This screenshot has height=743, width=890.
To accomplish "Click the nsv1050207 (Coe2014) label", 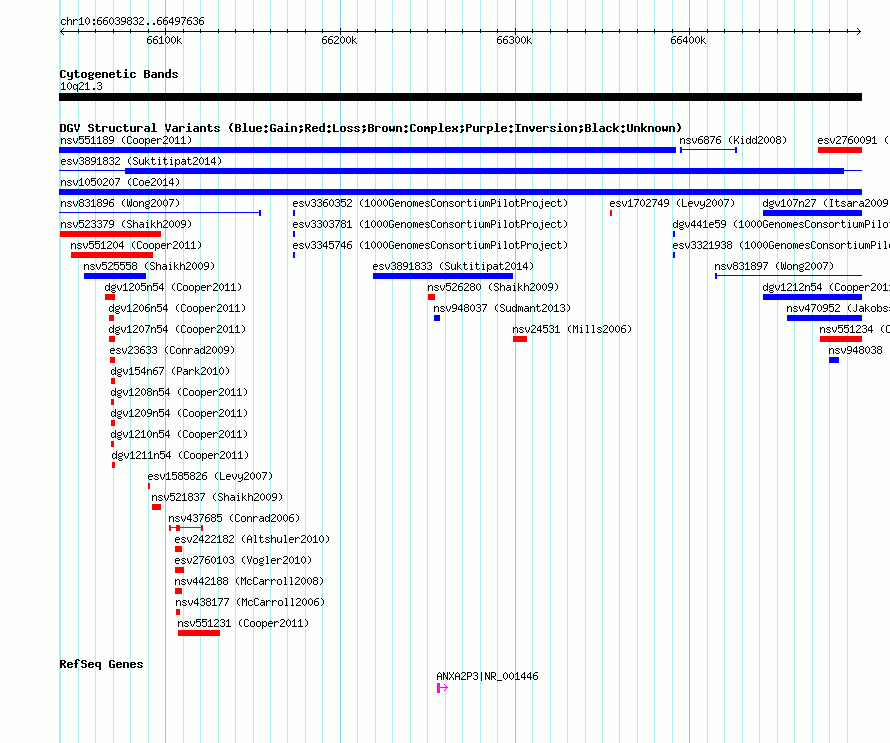I will [x=120, y=182].
